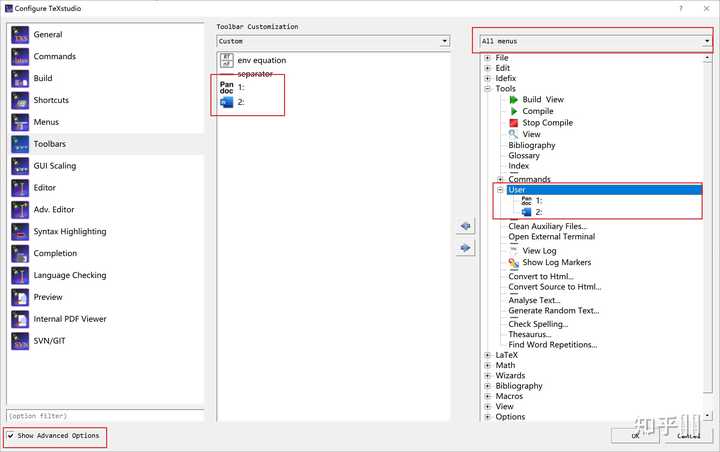The image size is (720, 452).
Task: Select the green Build View icon
Action: pos(514,100)
